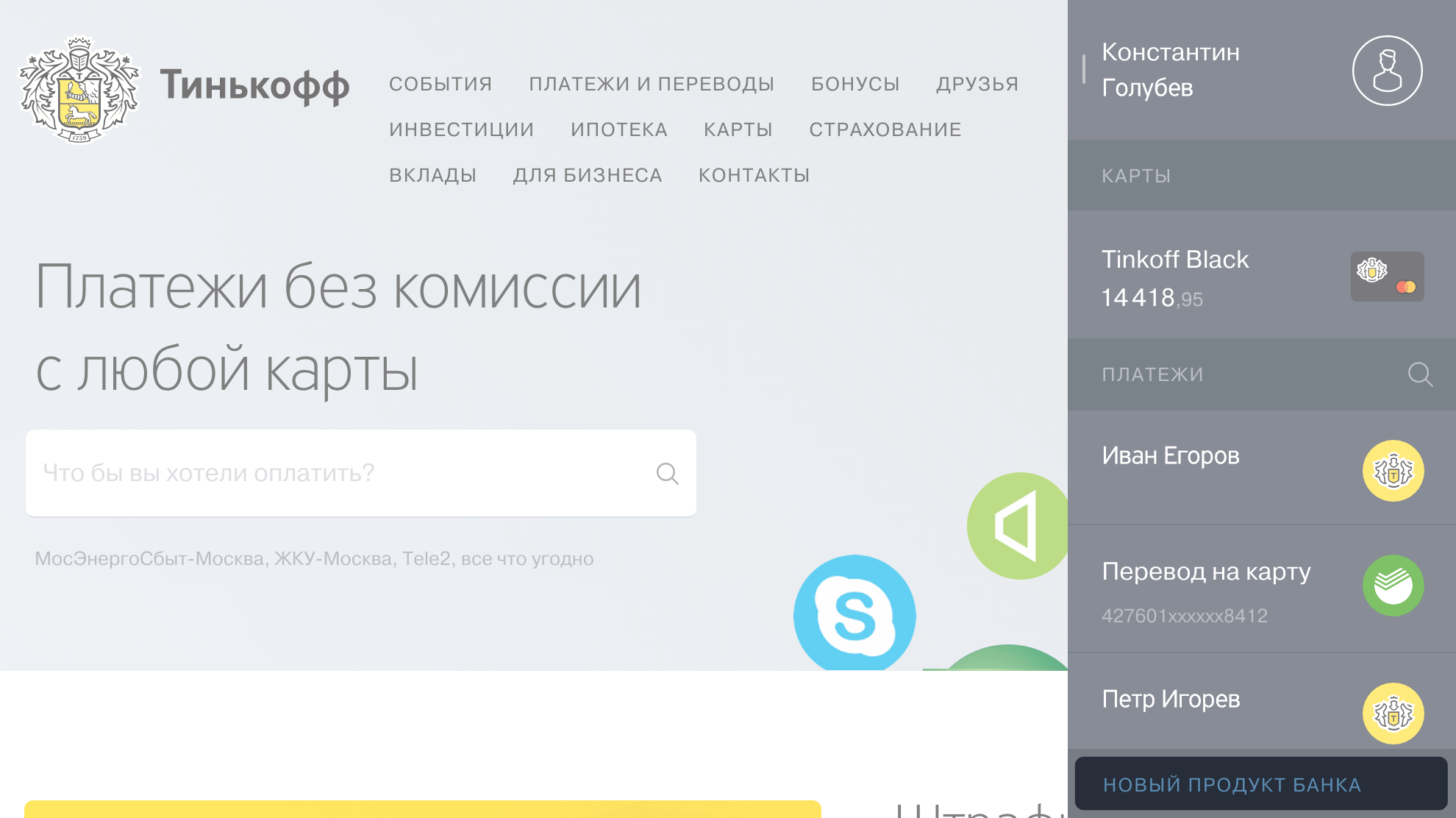Select the Иван Егоров payment entry
The height and width of the screenshot is (818, 1456).
click(1262, 468)
